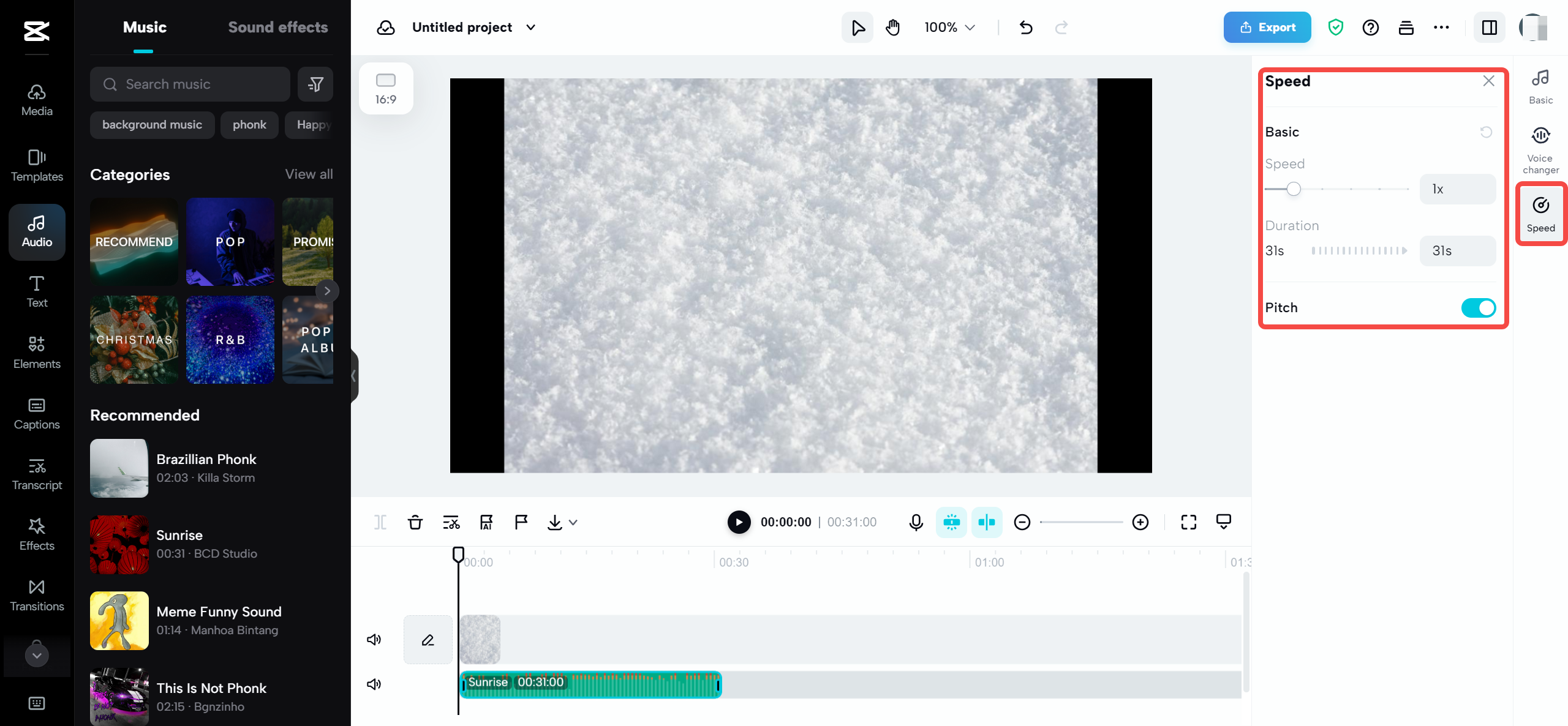
Task: Click View all music categories
Action: click(x=309, y=174)
